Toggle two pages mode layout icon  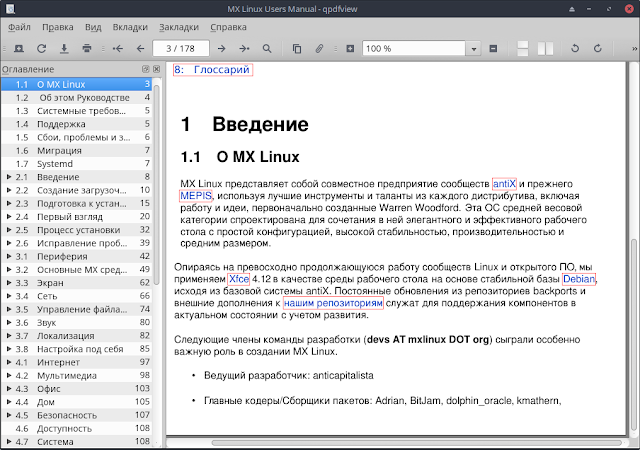tap(545, 49)
